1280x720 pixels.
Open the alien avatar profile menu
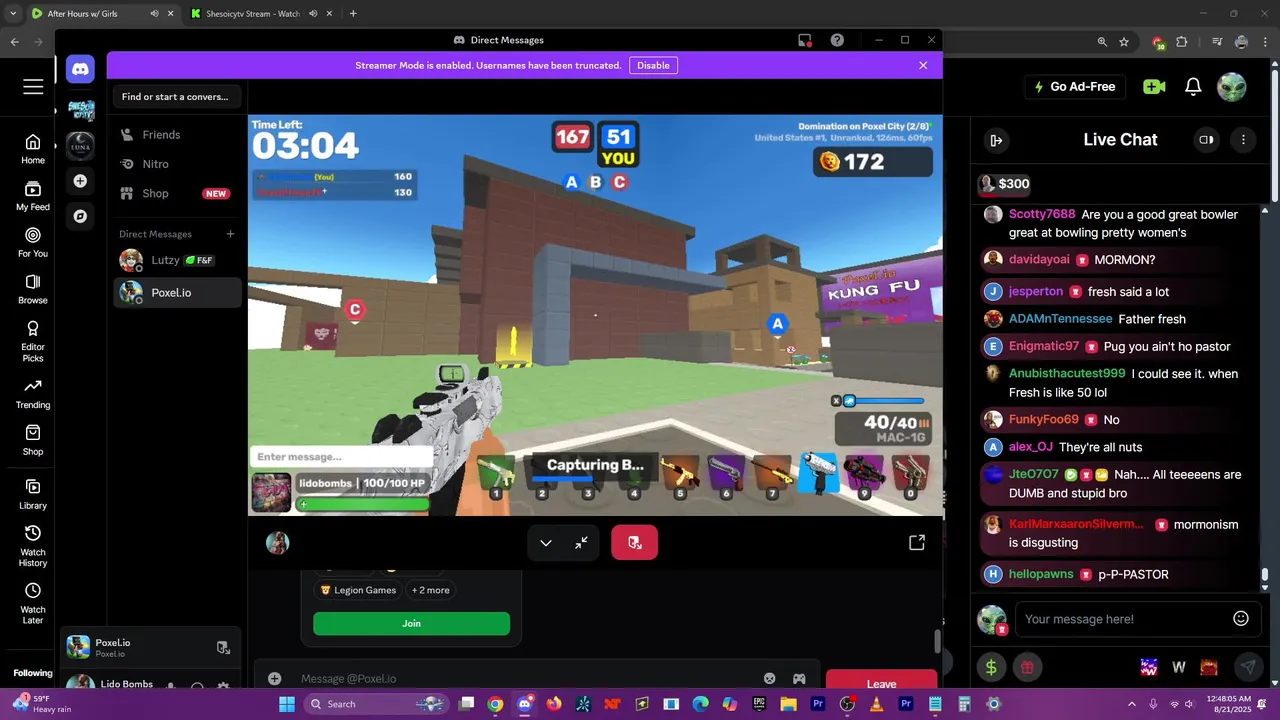(1231, 87)
